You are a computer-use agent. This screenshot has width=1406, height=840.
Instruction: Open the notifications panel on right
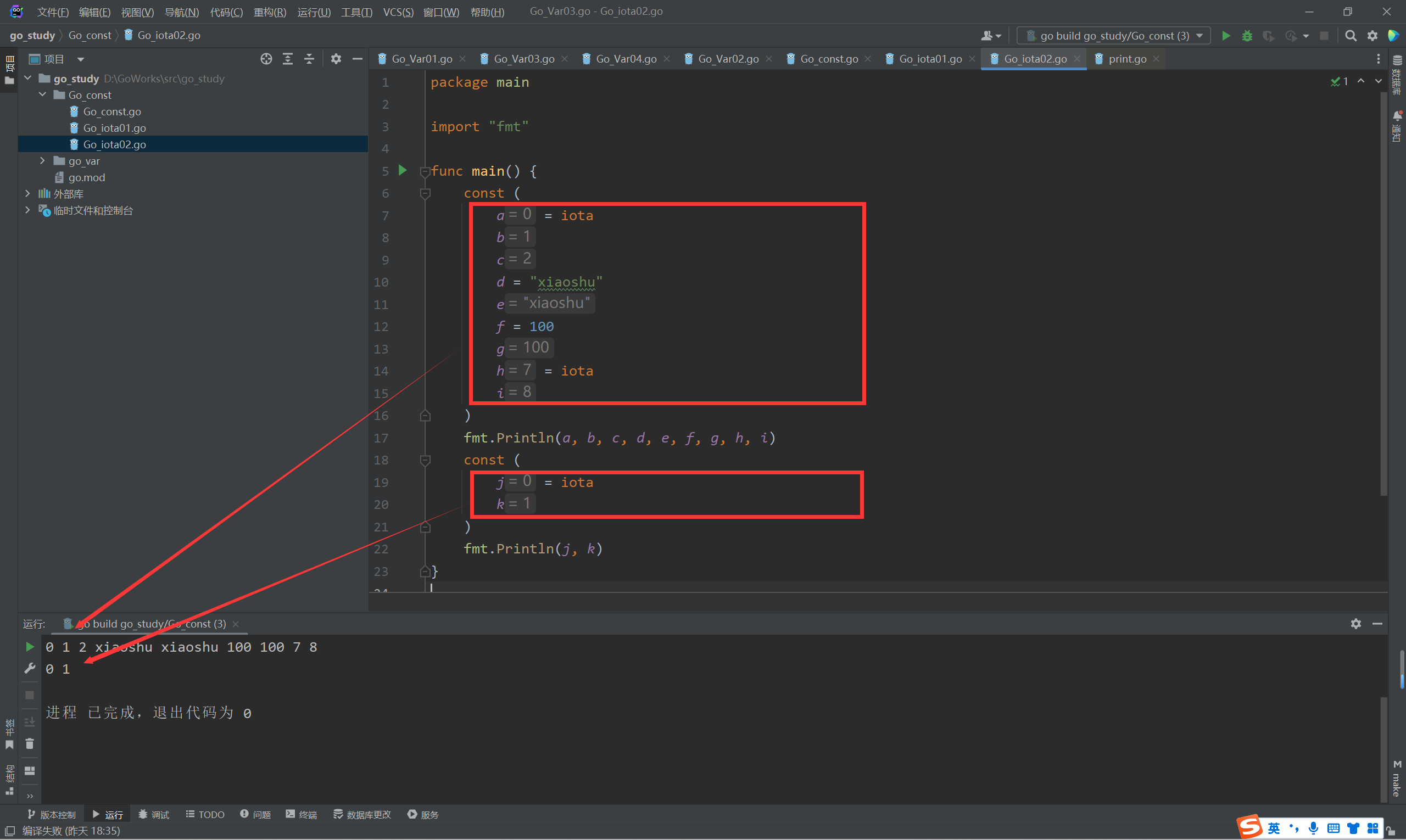point(1397,126)
